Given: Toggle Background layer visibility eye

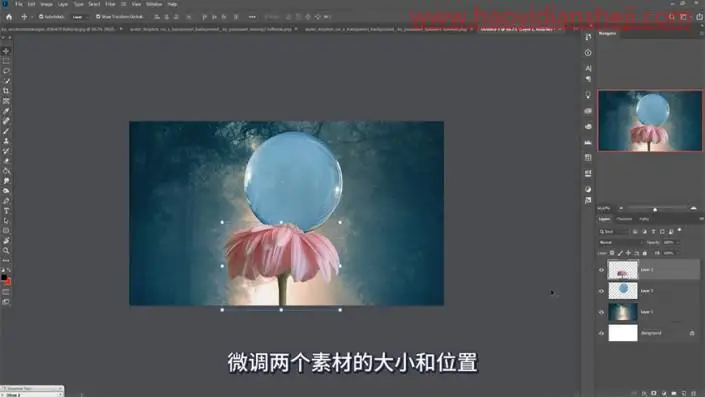Looking at the screenshot, I should pos(601,333).
